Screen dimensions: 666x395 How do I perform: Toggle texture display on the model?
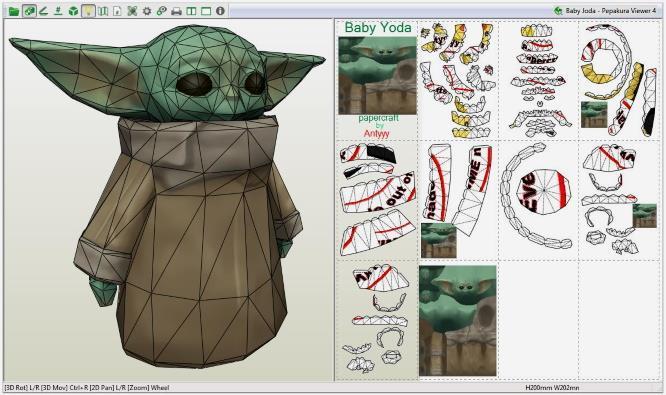click(x=29, y=11)
